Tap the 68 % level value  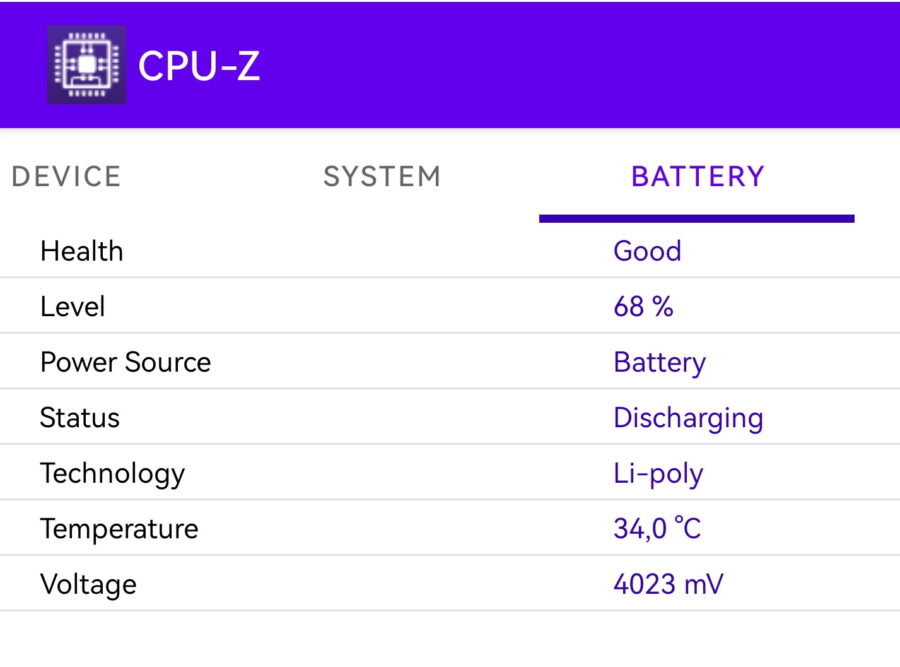[643, 307]
